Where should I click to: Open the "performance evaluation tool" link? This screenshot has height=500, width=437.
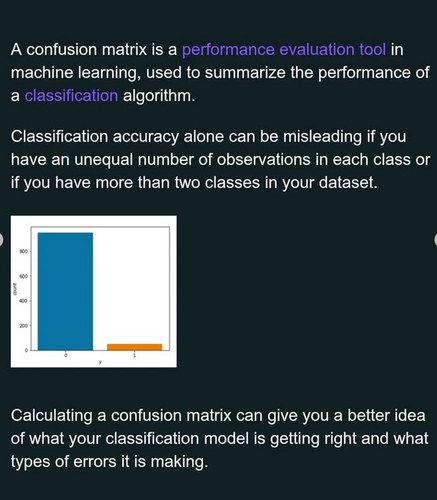pos(284,50)
